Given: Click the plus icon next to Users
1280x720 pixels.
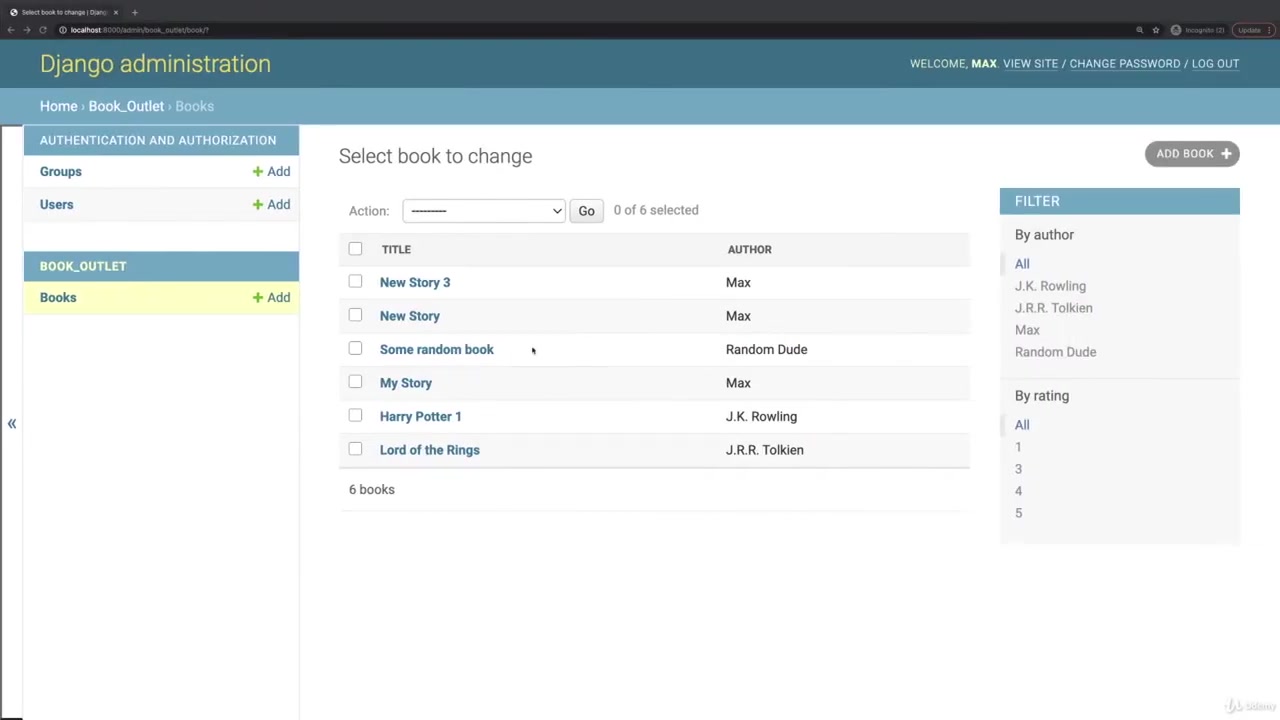Looking at the screenshot, I should click(x=258, y=205).
